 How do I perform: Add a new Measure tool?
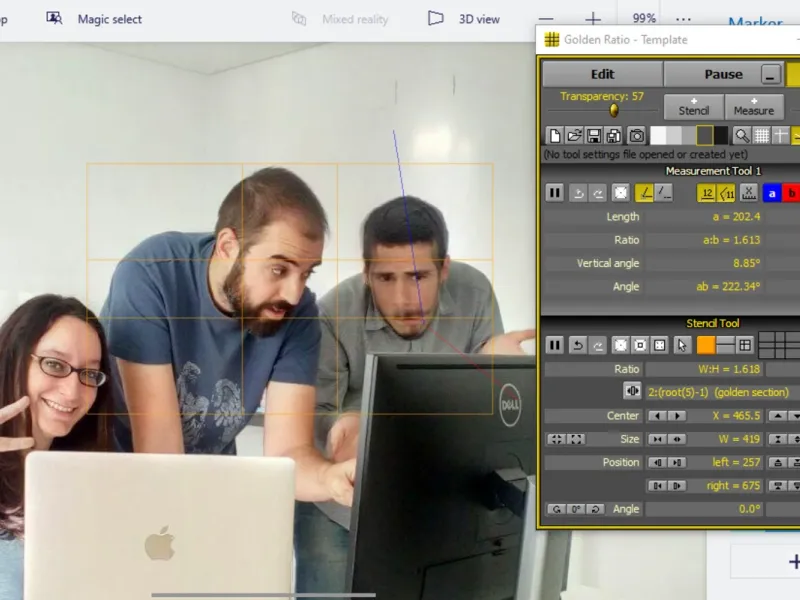click(x=754, y=107)
